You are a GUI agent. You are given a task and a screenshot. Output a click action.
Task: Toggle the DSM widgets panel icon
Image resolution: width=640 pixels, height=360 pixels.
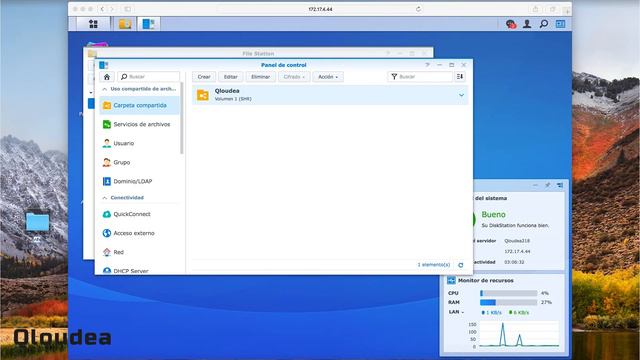560,24
